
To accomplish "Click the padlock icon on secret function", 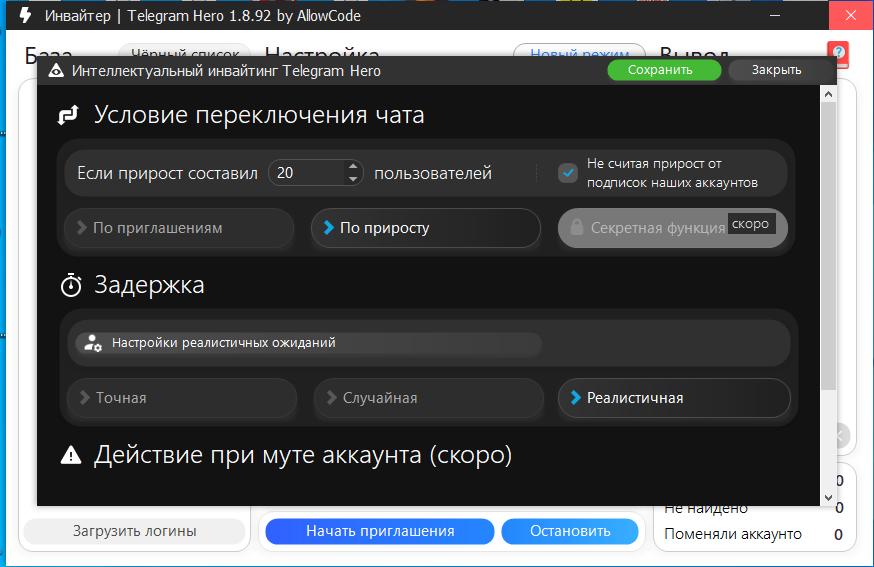I will 576,227.
